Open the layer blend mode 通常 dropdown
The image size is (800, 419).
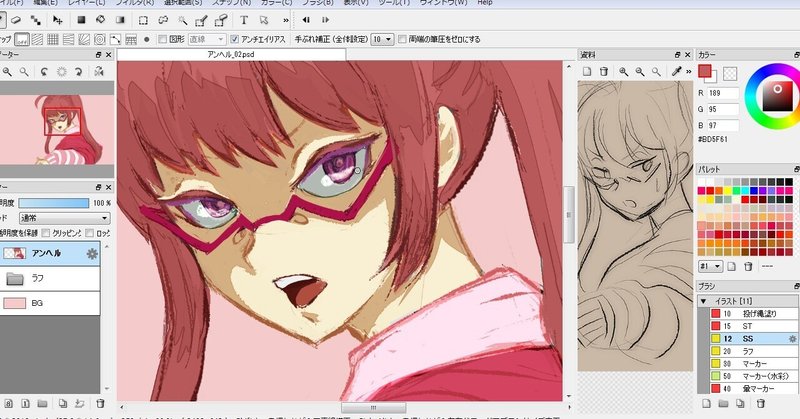click(x=64, y=218)
